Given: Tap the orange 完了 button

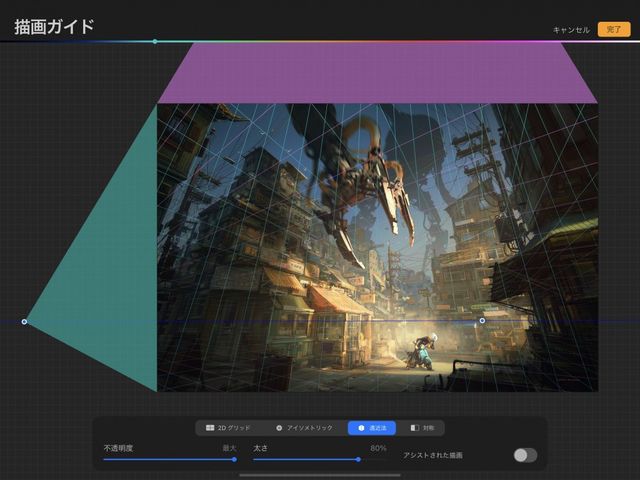Looking at the screenshot, I should point(614,29).
